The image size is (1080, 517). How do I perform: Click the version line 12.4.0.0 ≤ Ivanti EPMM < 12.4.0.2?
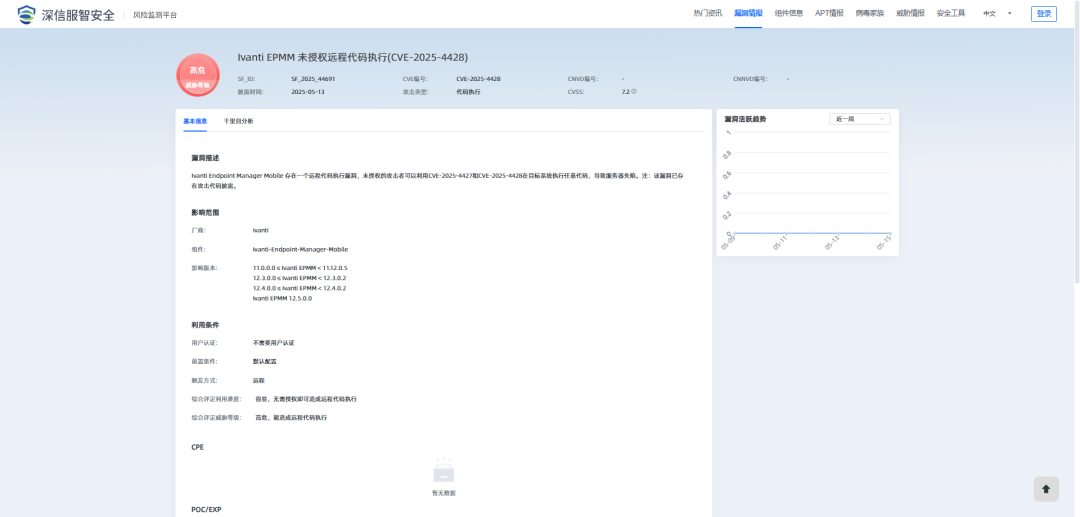point(299,288)
